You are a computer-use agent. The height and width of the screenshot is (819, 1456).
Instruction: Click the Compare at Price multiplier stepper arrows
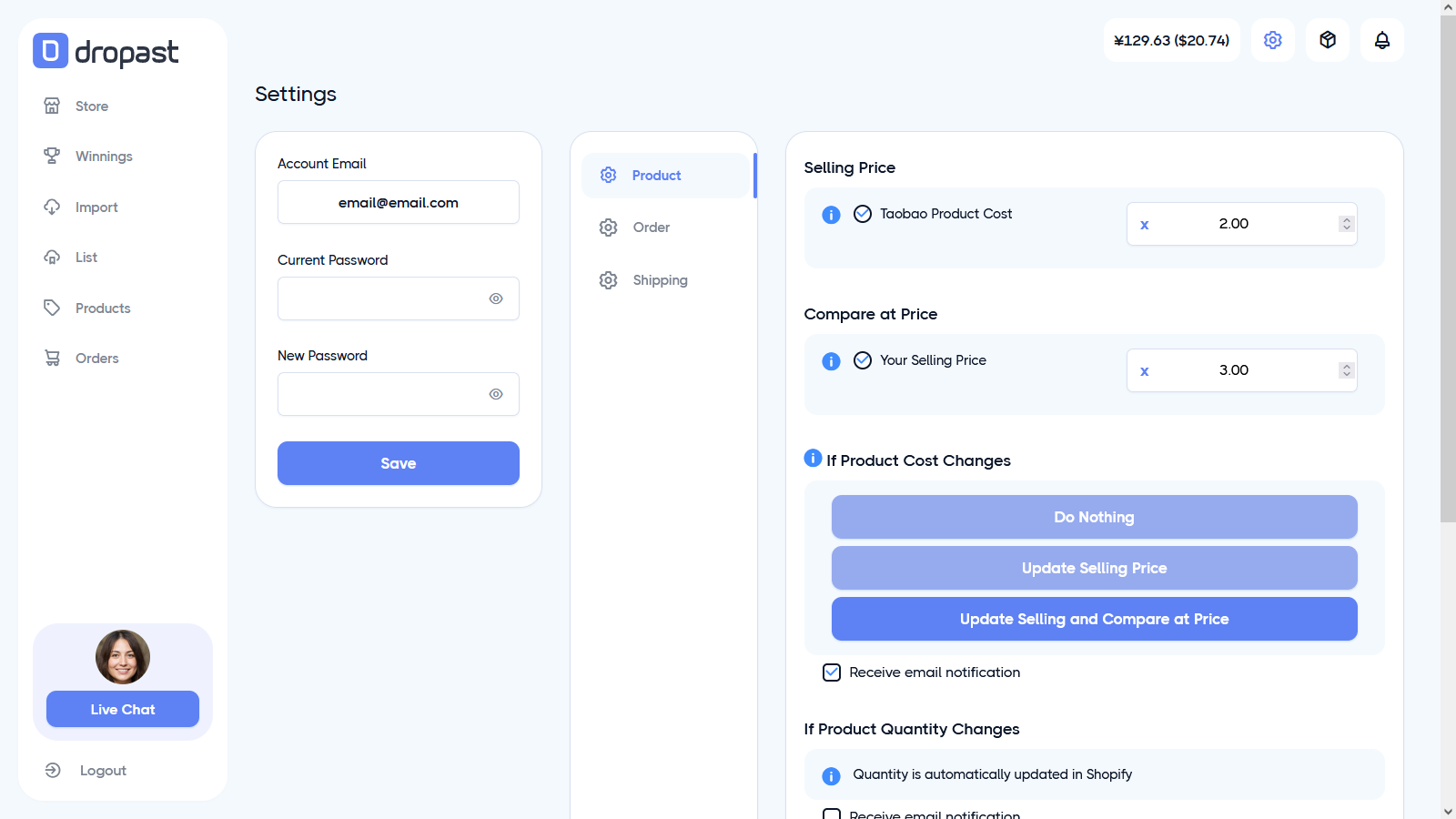point(1346,370)
